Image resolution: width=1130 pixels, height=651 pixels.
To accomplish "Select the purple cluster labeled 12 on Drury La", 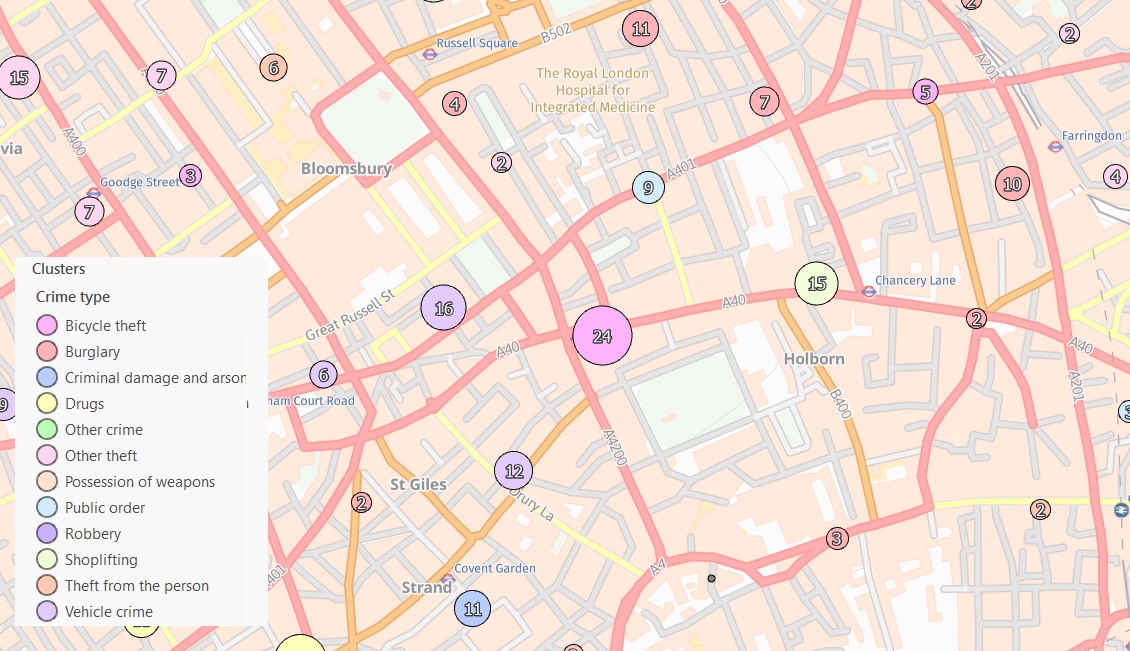I will coord(514,471).
